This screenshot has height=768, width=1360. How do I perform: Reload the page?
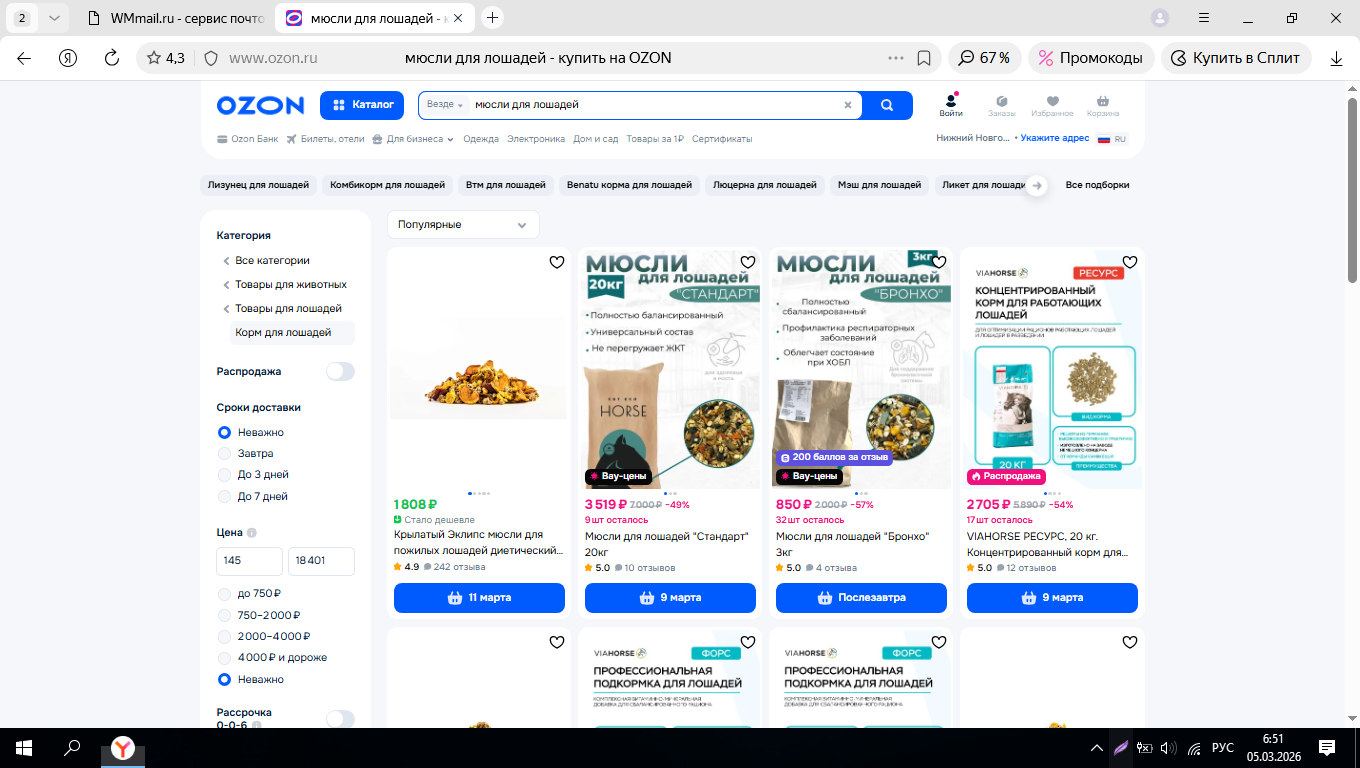point(112,58)
